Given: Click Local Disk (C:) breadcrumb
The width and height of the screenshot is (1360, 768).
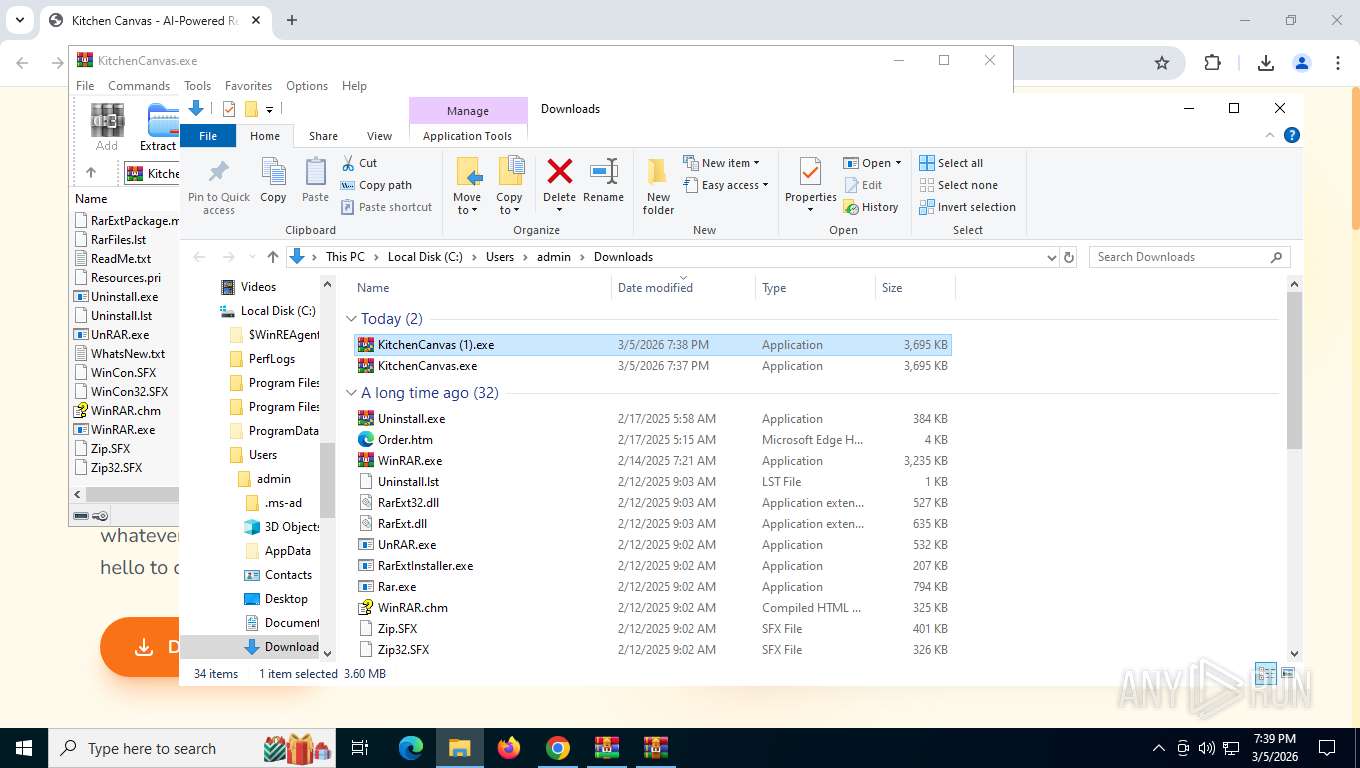Looking at the screenshot, I should tap(425, 257).
